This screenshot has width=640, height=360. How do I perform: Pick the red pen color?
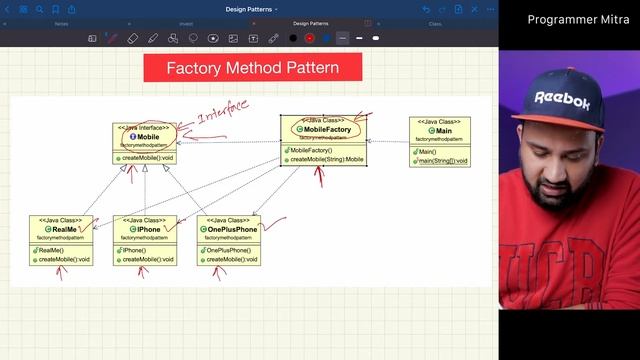309,38
